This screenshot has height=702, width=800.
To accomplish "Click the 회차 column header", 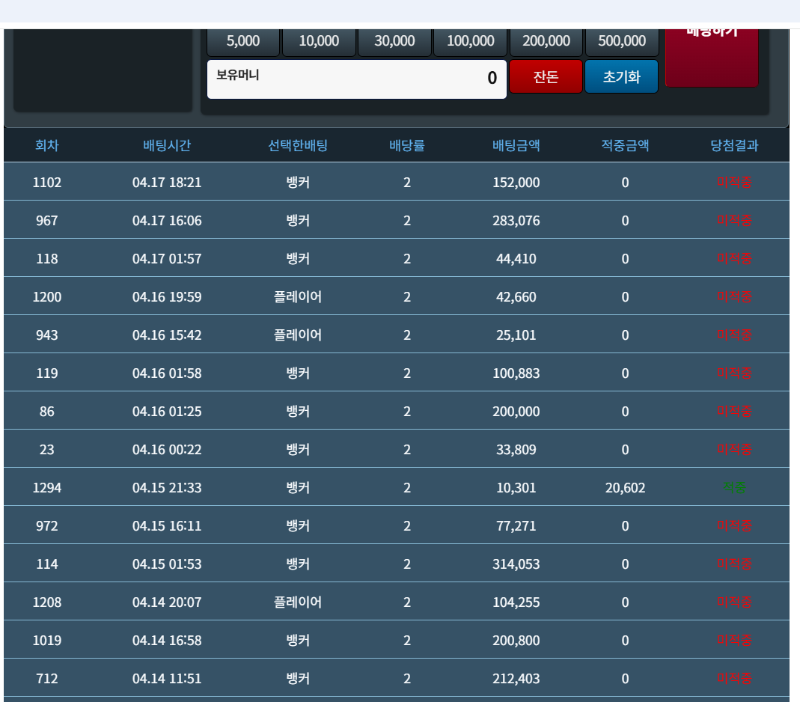I will 47,145.
